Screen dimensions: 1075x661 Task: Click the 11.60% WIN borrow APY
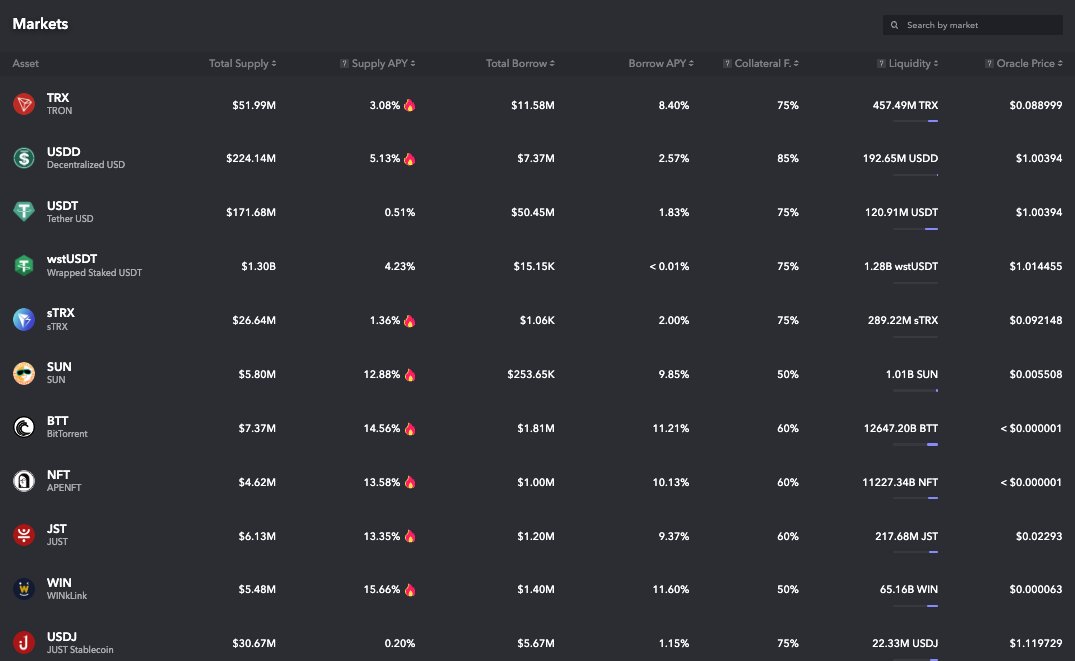(671, 589)
